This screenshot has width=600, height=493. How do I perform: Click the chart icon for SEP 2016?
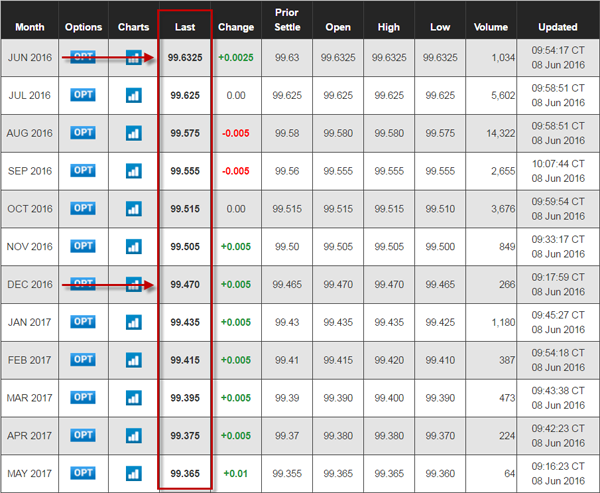(x=133, y=171)
